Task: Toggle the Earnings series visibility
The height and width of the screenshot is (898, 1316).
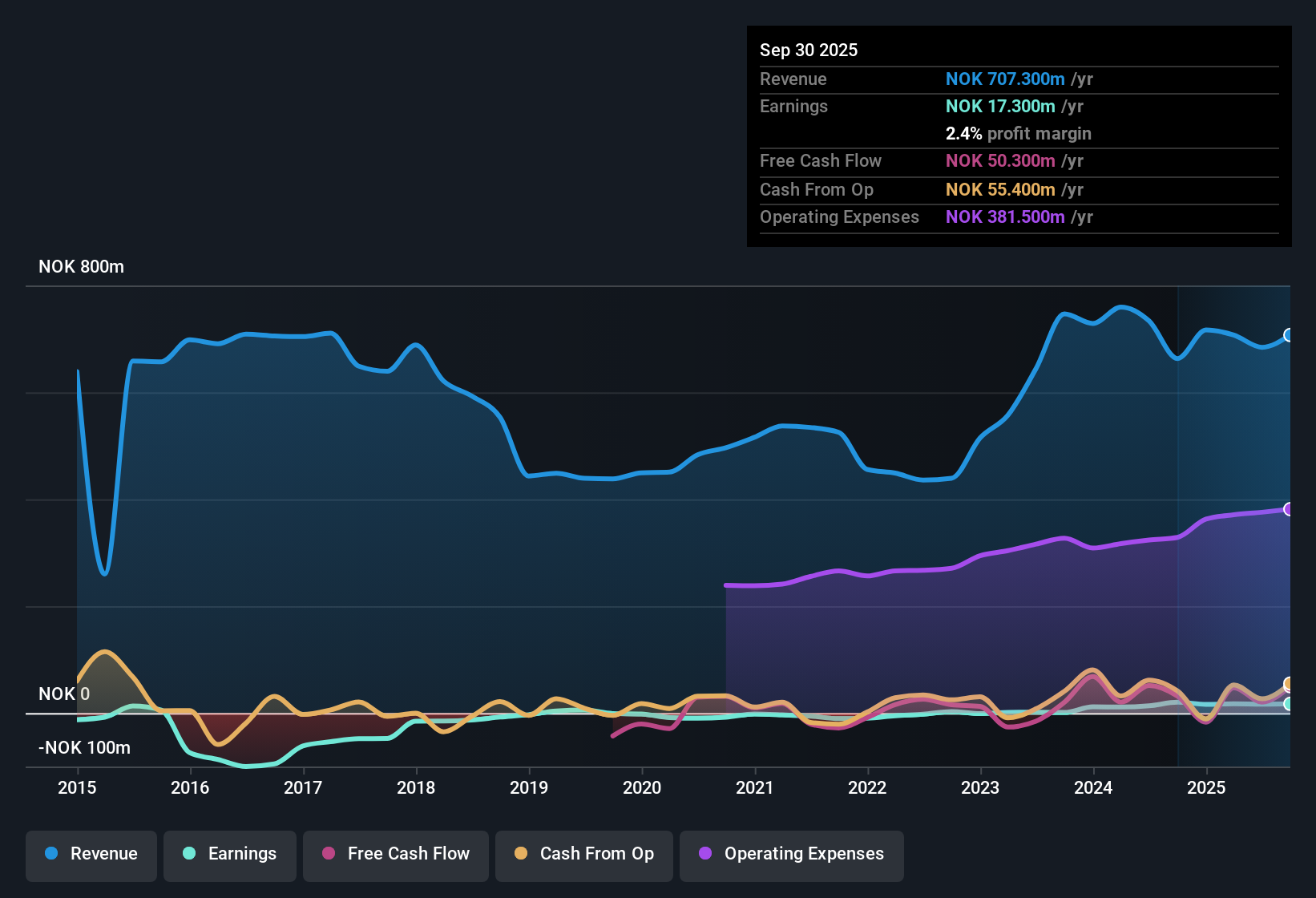Action: point(229,854)
